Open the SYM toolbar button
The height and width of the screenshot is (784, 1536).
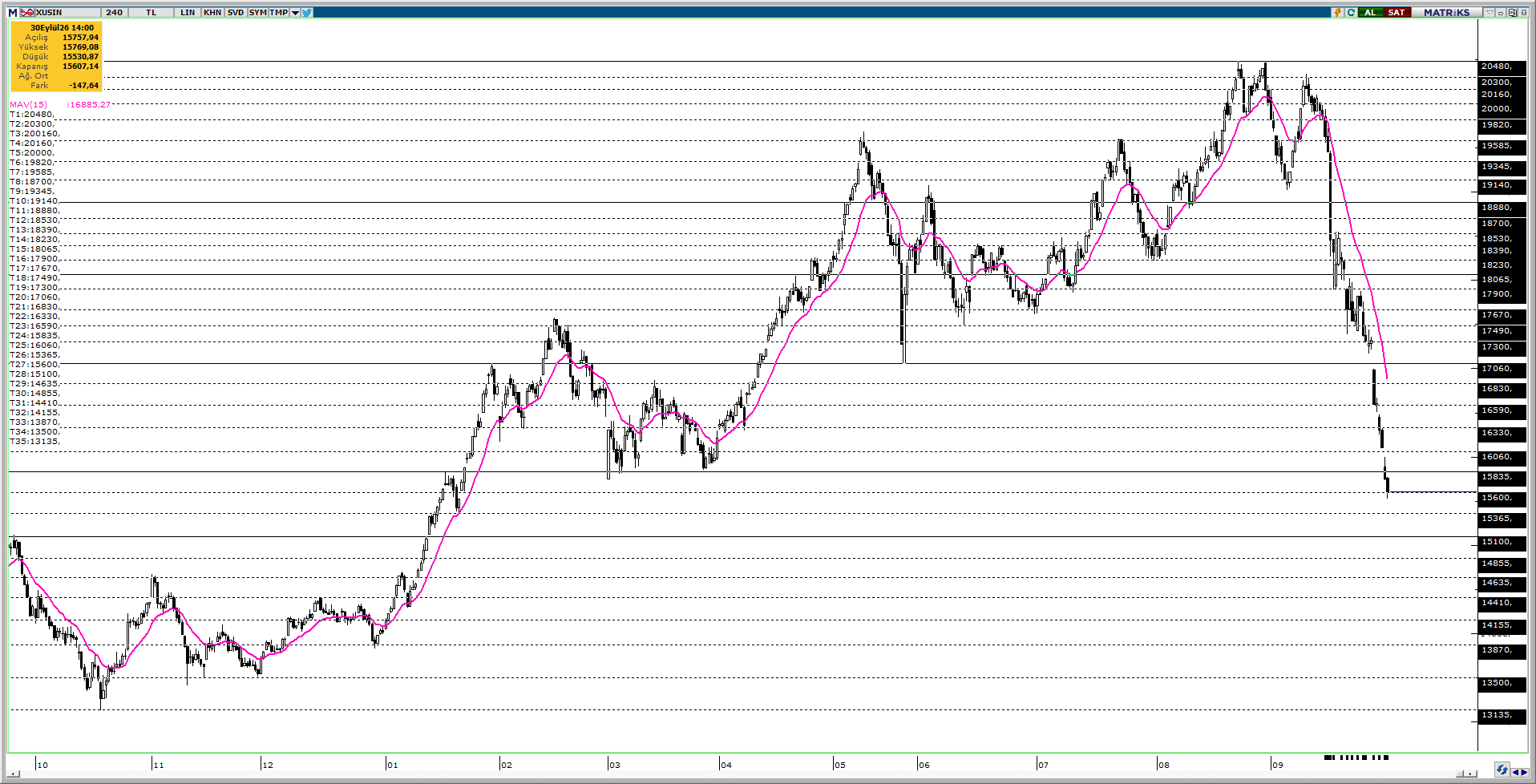click(x=257, y=13)
